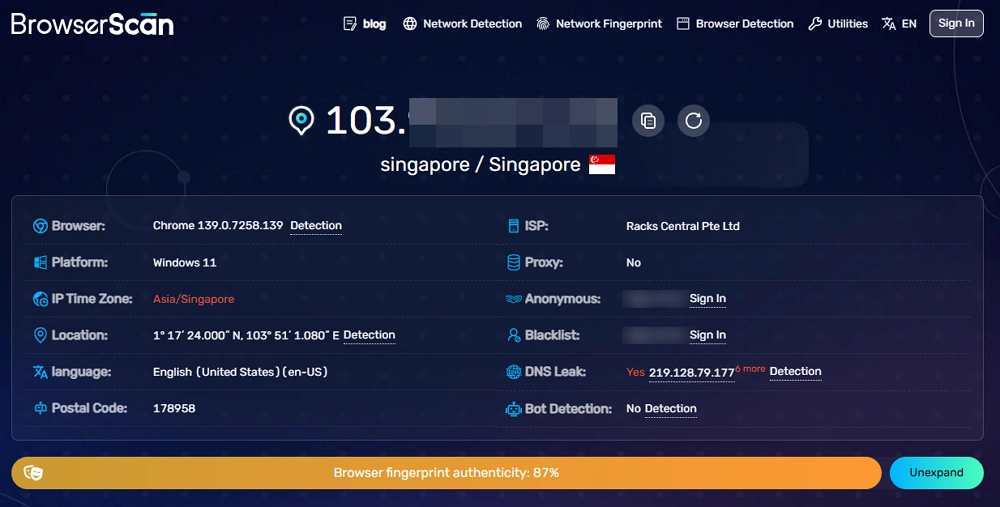Click the theater masks icon on fingerprint bar
The height and width of the screenshot is (507, 1000).
(x=33, y=473)
